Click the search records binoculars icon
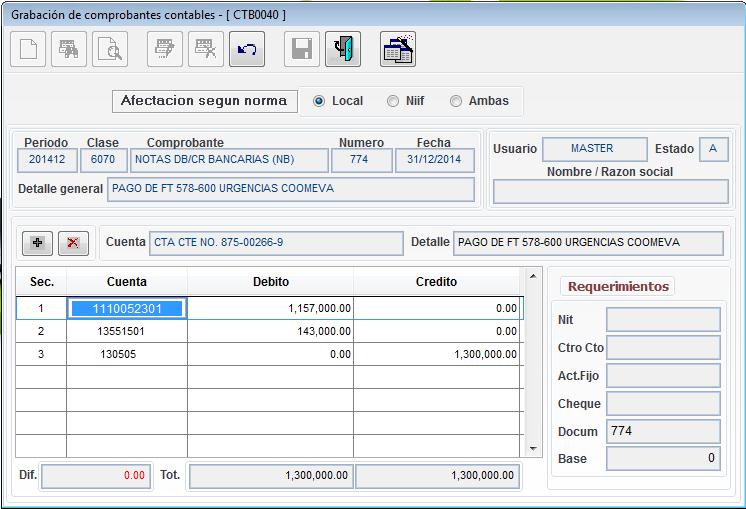 (69, 49)
